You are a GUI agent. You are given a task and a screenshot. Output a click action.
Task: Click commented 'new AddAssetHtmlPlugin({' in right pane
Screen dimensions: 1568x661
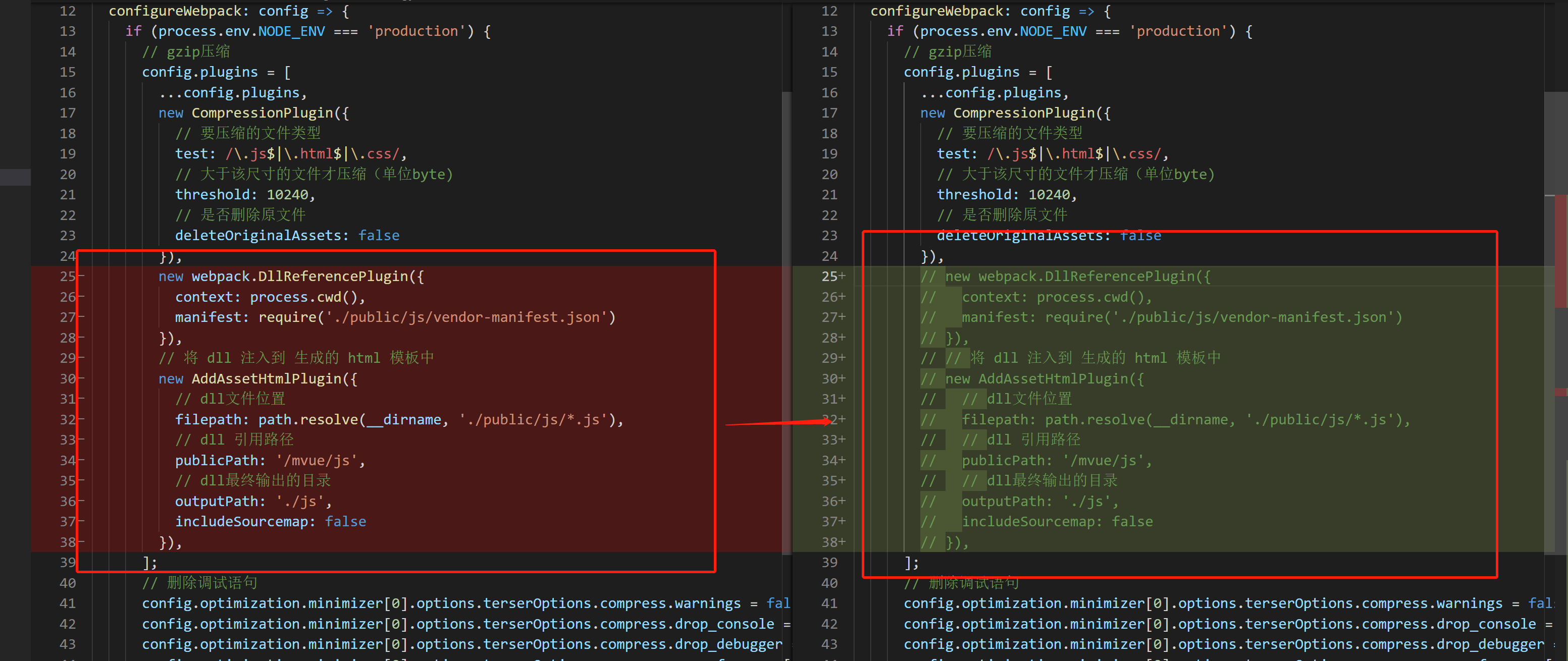point(1044,378)
